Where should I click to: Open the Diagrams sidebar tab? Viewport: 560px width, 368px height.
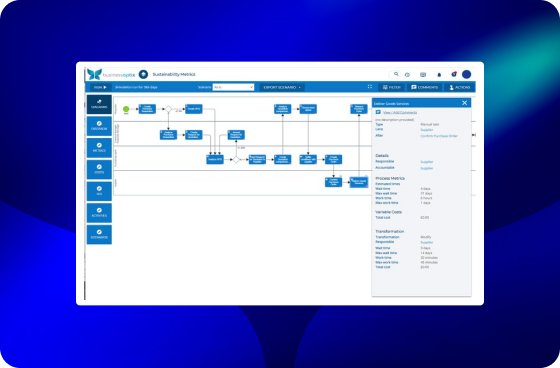point(99,104)
